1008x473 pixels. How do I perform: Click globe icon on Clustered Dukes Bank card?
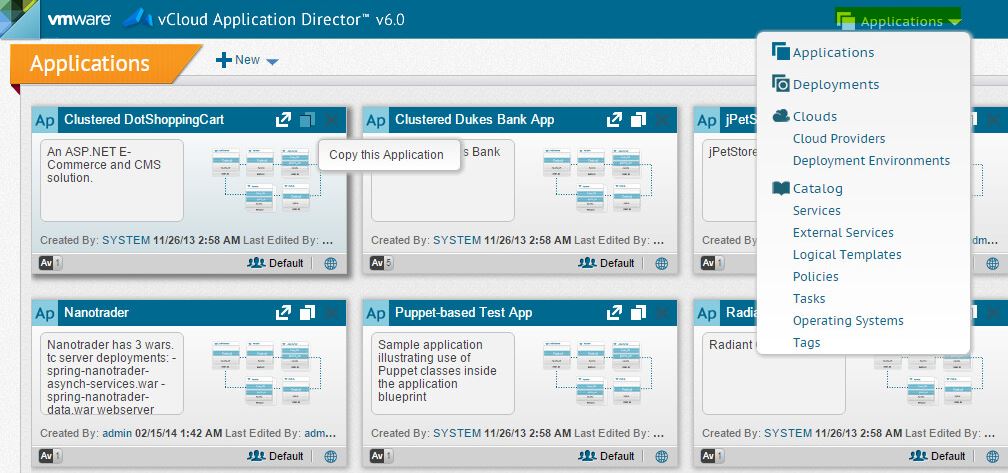pos(662,263)
